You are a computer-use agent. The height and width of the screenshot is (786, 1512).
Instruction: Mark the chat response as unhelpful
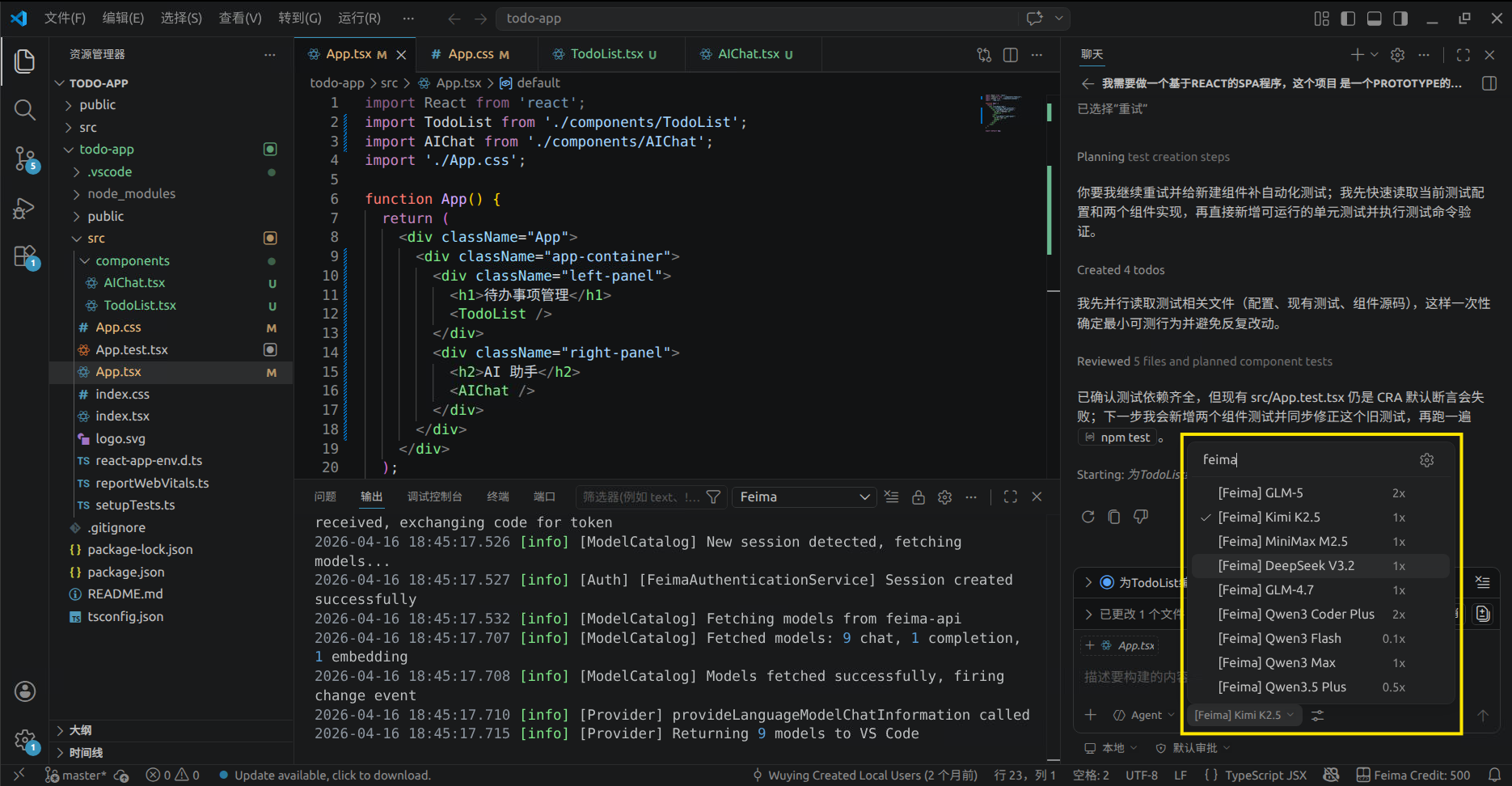pos(1141,517)
